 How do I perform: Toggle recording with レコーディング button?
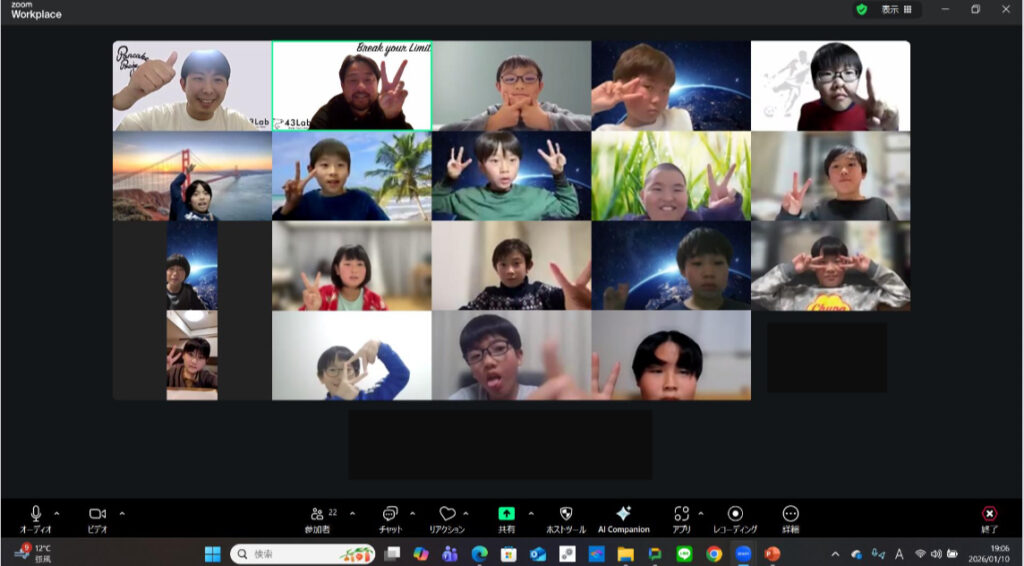pos(735,514)
